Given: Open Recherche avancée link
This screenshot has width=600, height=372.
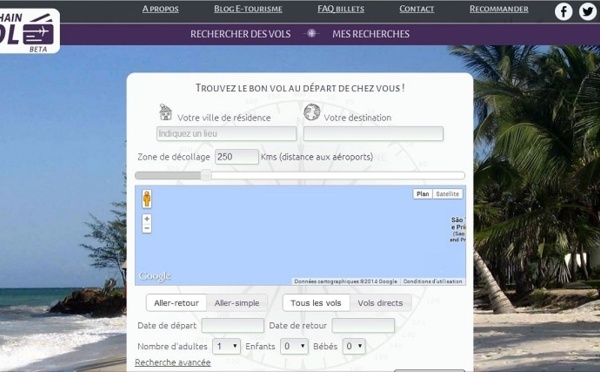Looking at the screenshot, I should click(173, 362).
